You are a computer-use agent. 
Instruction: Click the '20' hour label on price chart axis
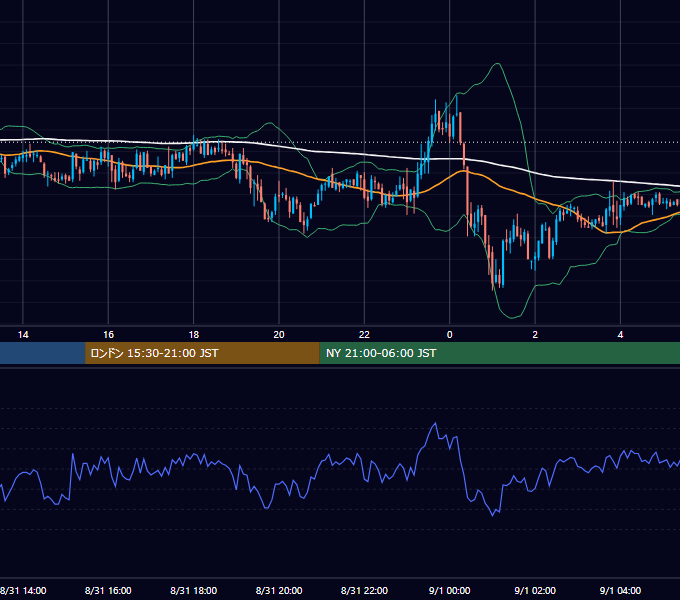click(279, 335)
